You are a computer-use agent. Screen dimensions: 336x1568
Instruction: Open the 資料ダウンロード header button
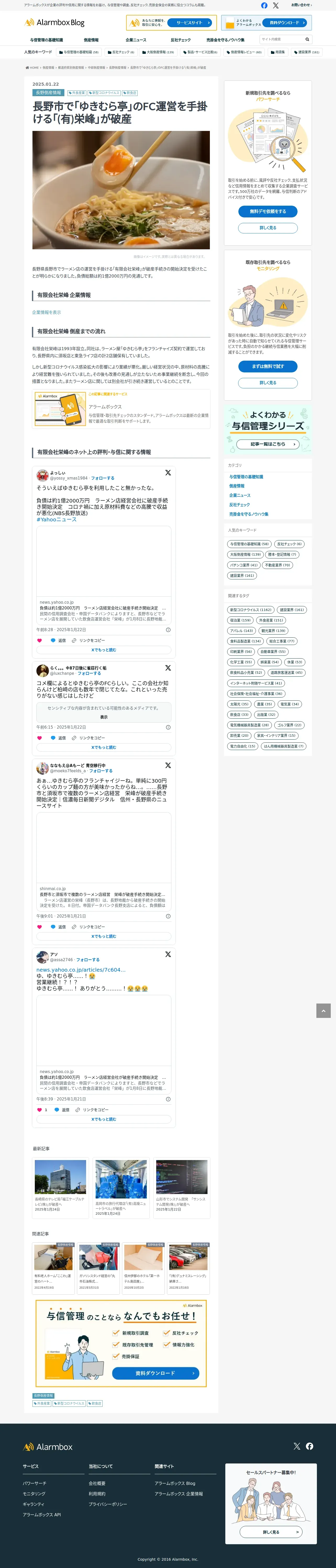pos(285,22)
